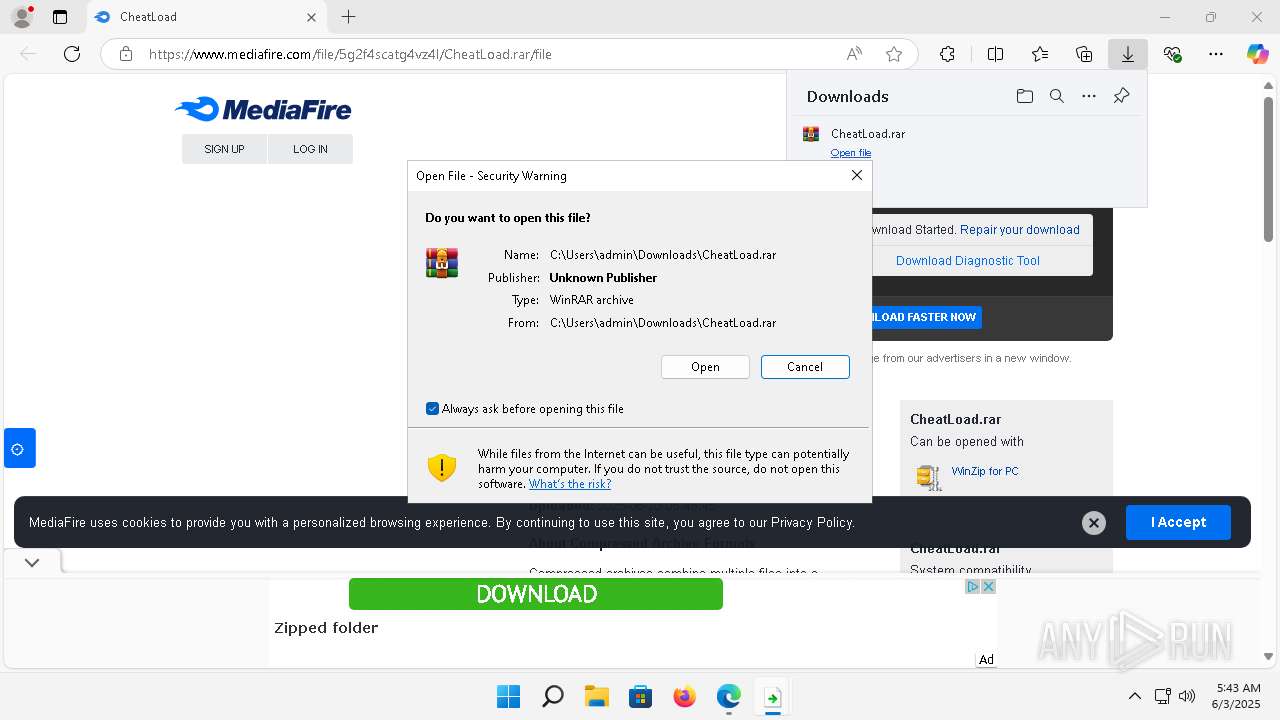Click the MediaFire logo
Viewport: 1280px width, 720px height.
pos(263,109)
